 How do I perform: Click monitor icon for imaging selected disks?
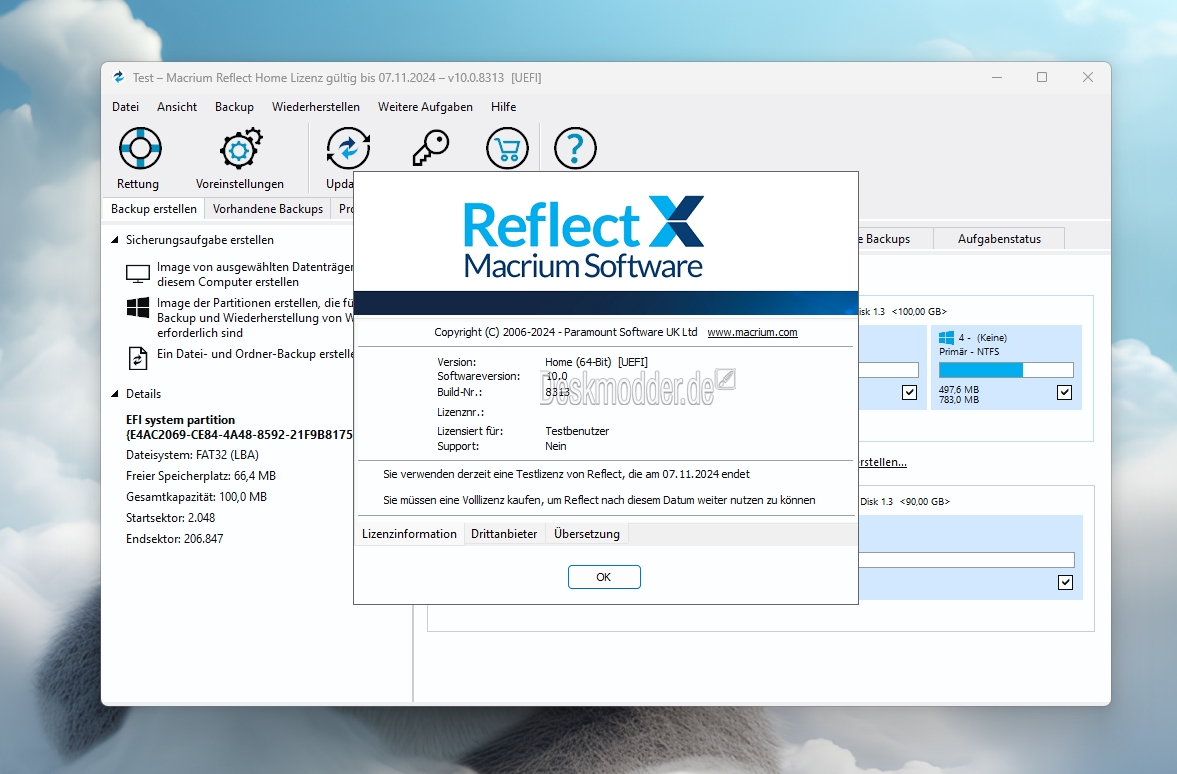[x=138, y=274]
